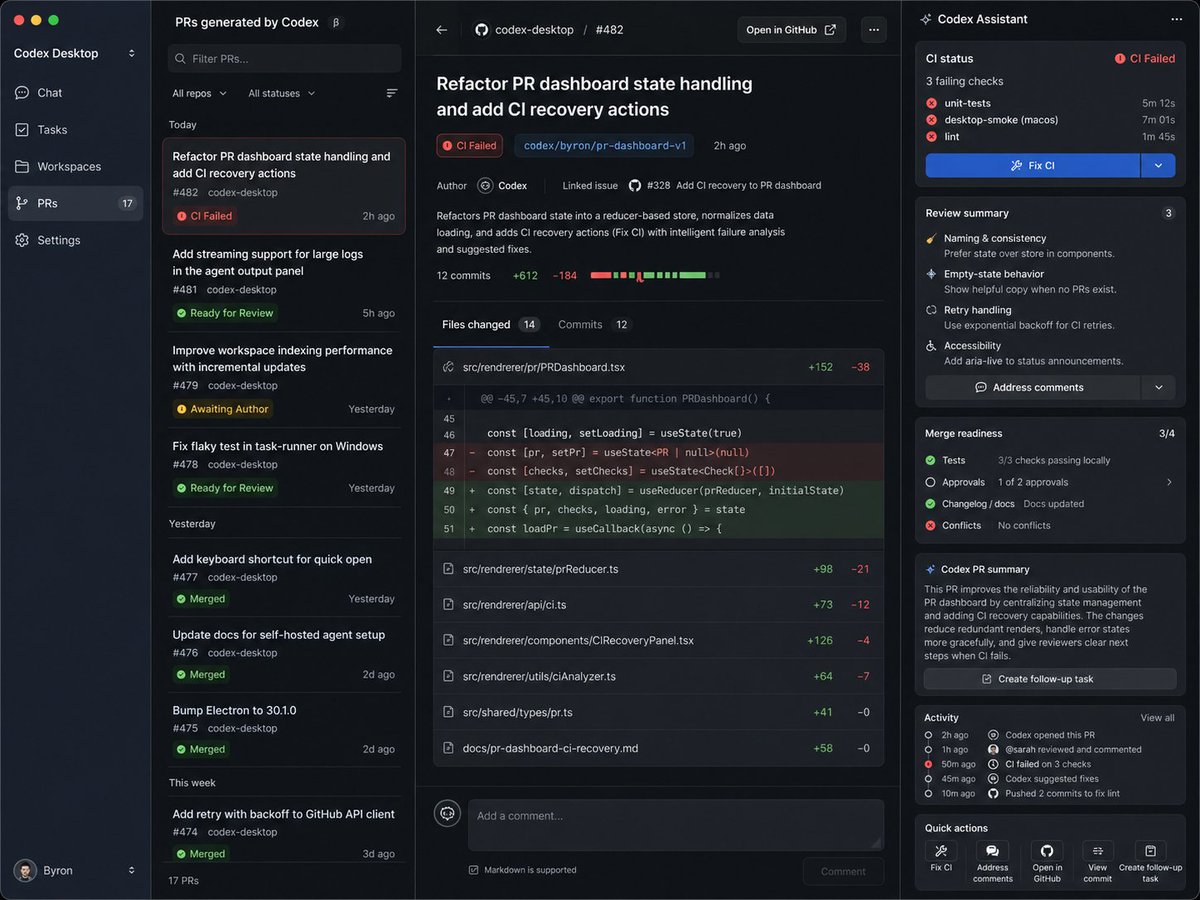Click the Open in GitHub quick action icon
Image resolution: width=1200 pixels, height=900 pixels.
point(1047,851)
